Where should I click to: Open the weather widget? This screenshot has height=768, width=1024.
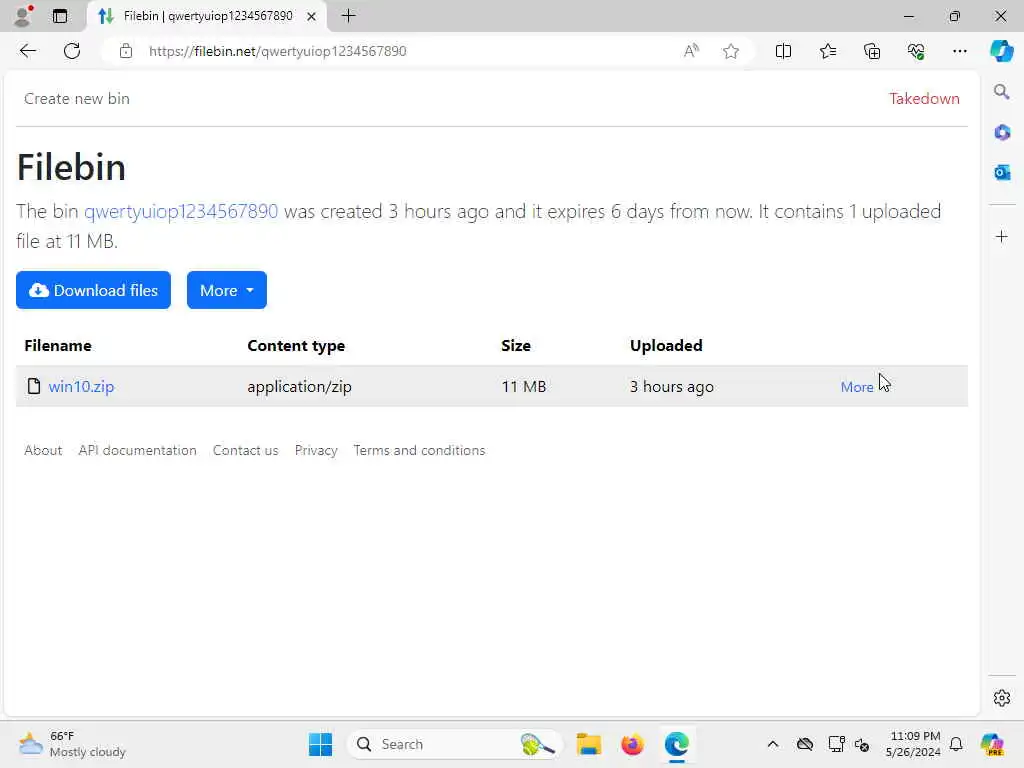tap(72, 744)
